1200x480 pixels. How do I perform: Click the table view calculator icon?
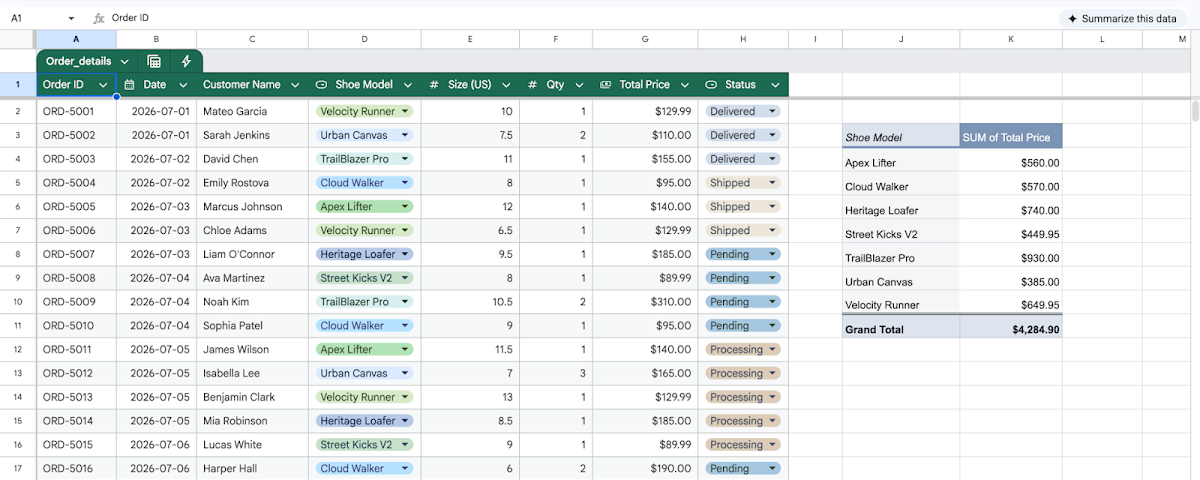(x=154, y=61)
